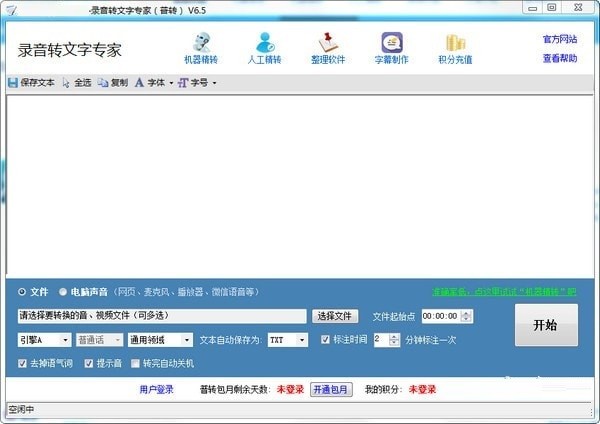
Task: Expand the TXT save format dropdown
Action: pos(302,340)
